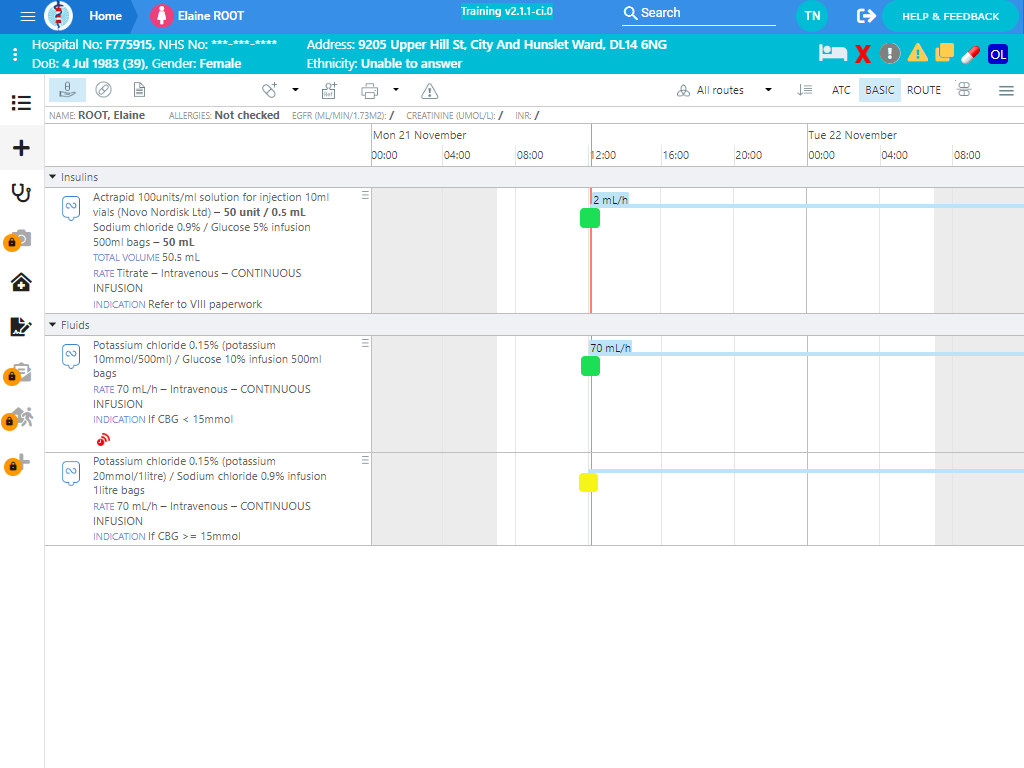Click the Glucose 10% infusion type icon
The width and height of the screenshot is (1024, 768).
coord(71,357)
